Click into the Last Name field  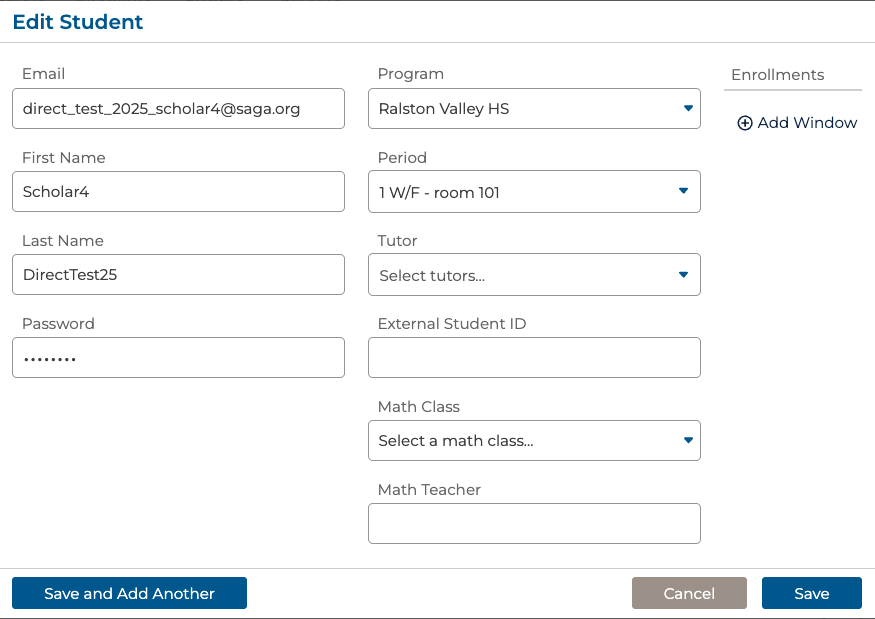(x=178, y=275)
